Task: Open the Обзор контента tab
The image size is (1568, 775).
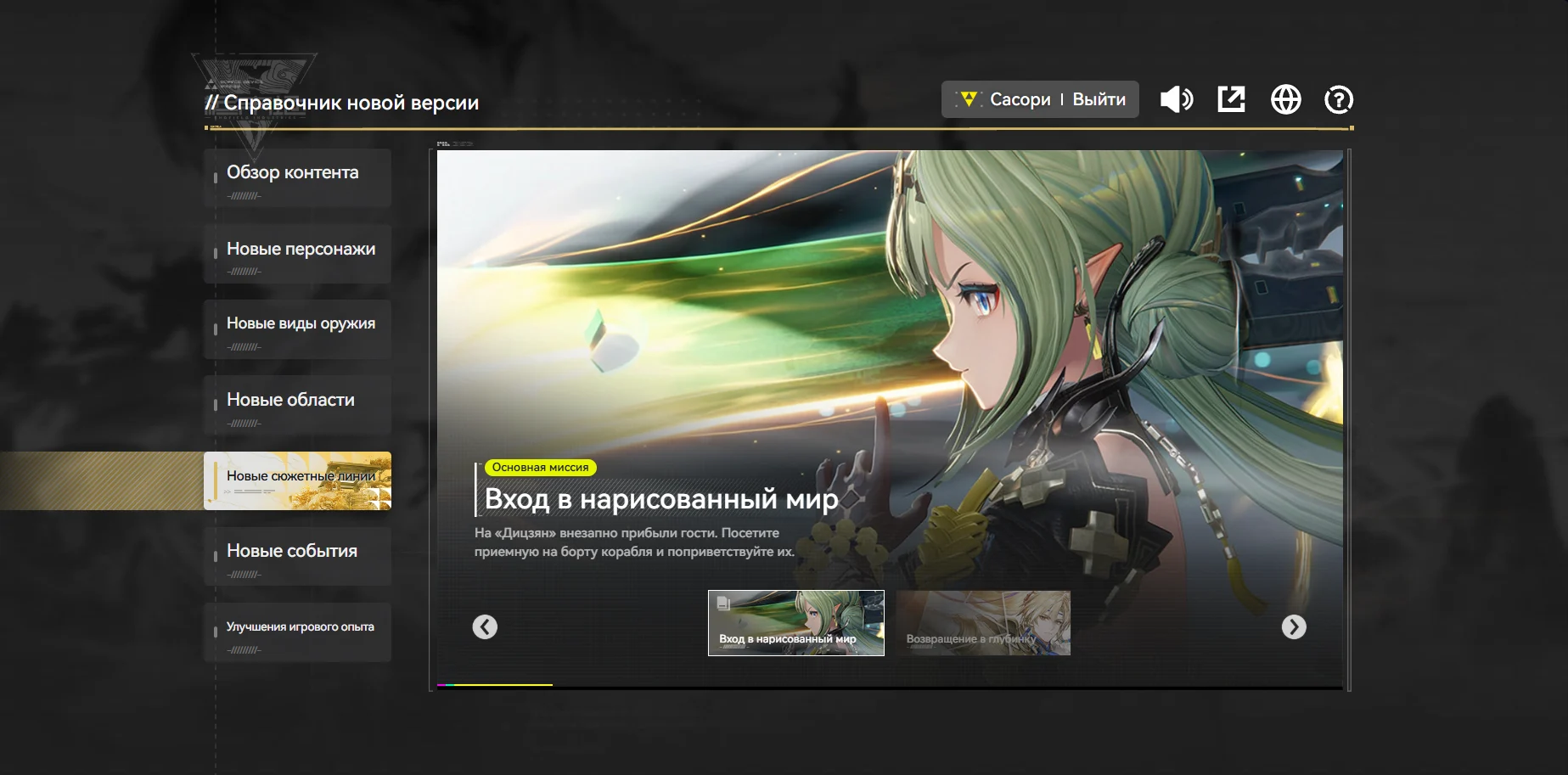Action: tap(297, 178)
